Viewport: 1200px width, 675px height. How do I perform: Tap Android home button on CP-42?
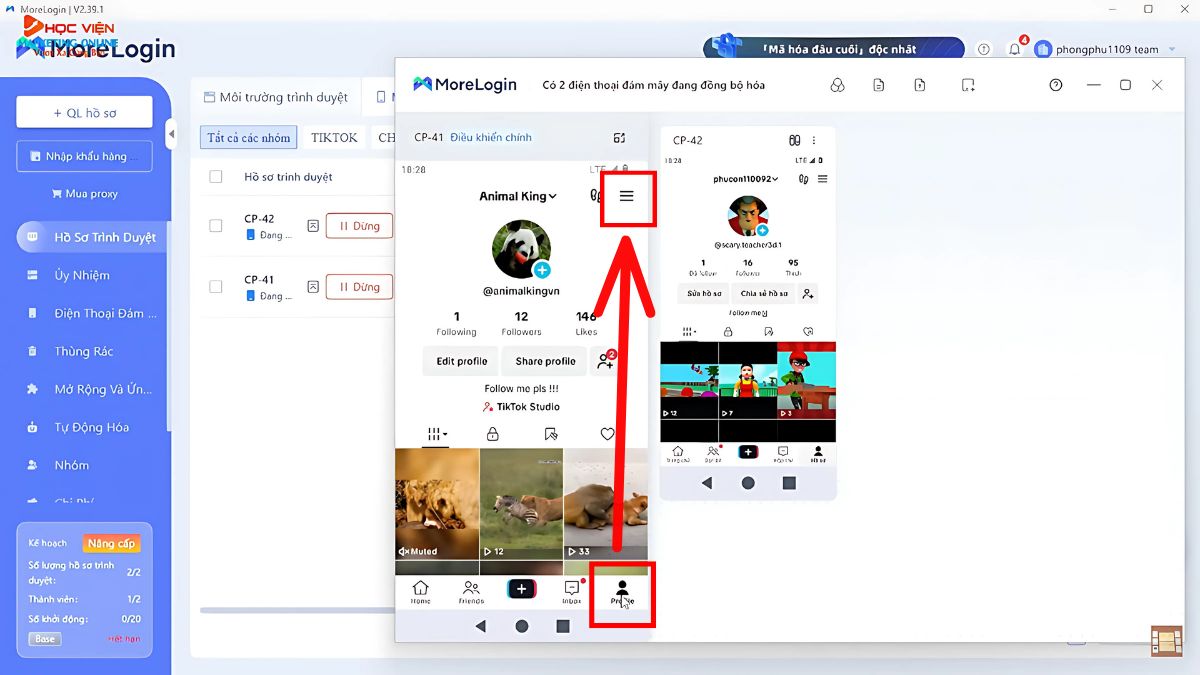748,482
